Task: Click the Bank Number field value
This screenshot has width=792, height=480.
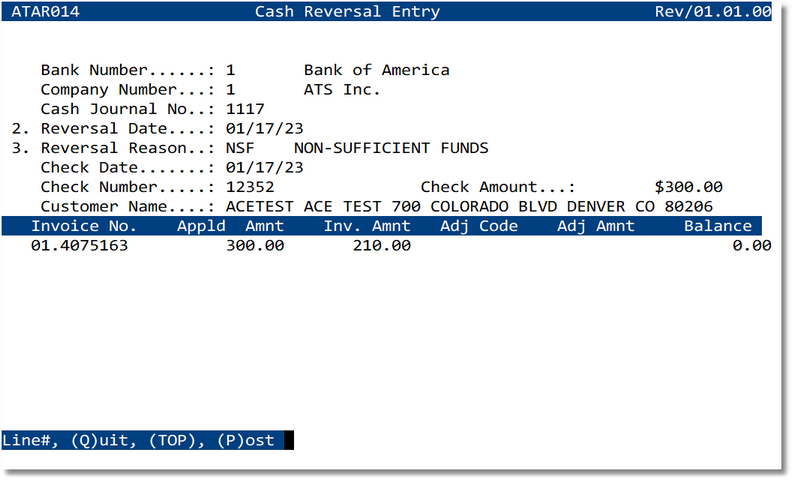Action: (231, 70)
